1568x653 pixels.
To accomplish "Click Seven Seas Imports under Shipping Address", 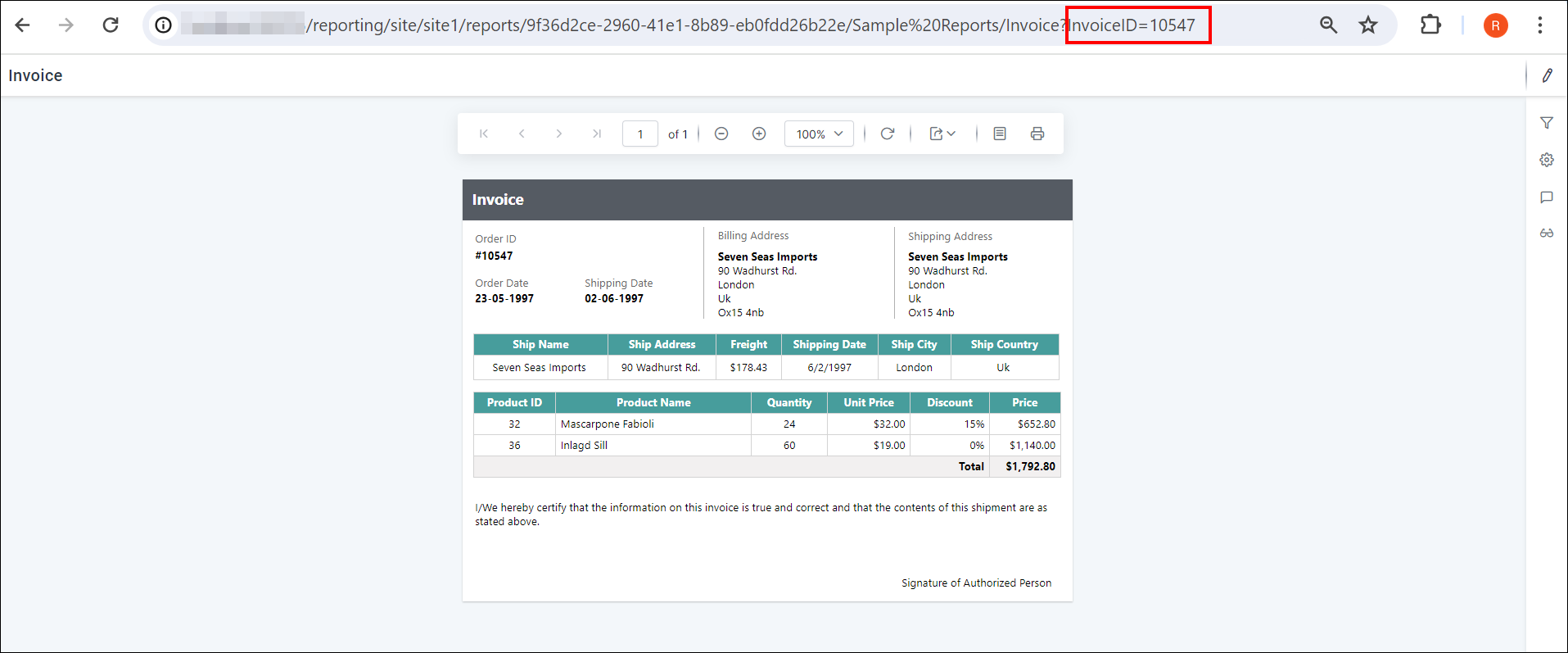I will 958,256.
